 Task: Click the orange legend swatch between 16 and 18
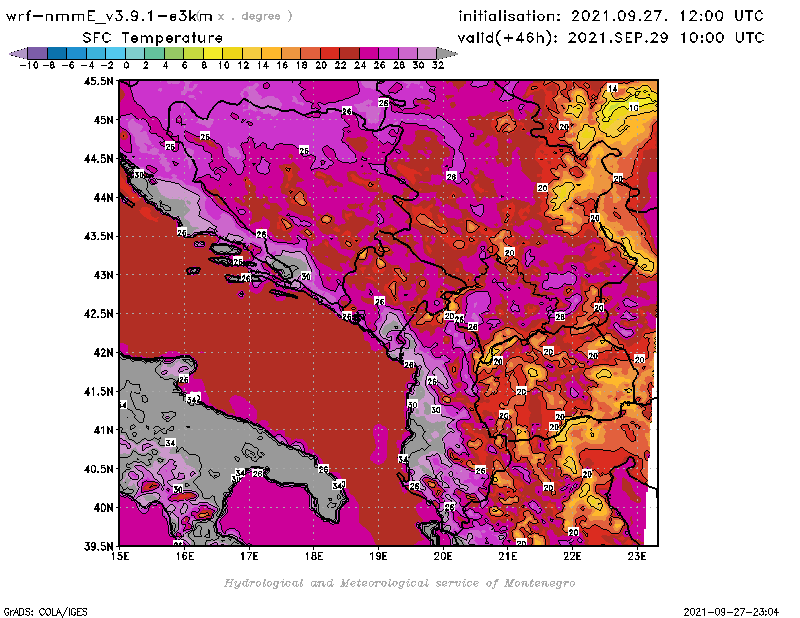click(x=291, y=53)
